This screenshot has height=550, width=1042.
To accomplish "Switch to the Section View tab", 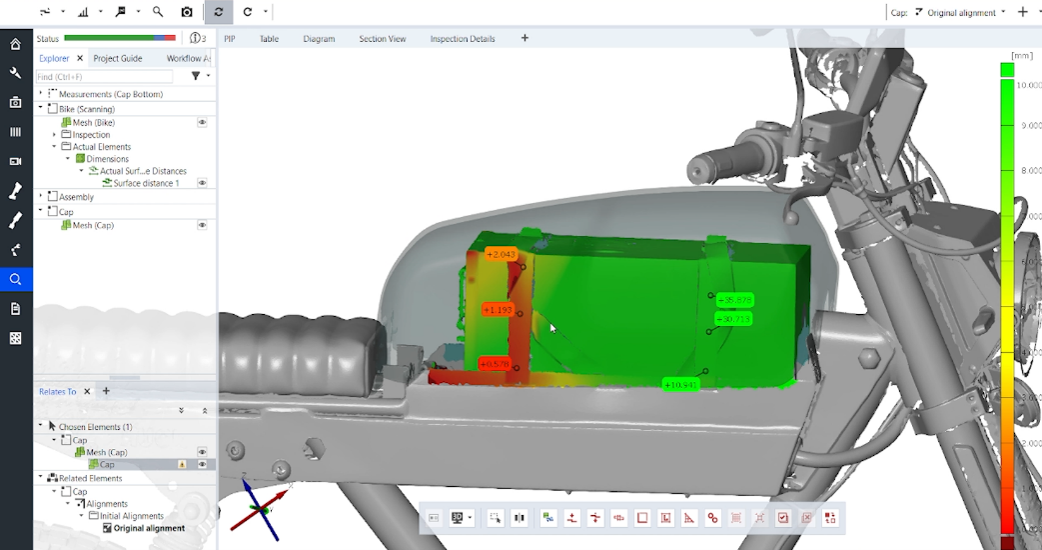I will pyautogui.click(x=382, y=39).
